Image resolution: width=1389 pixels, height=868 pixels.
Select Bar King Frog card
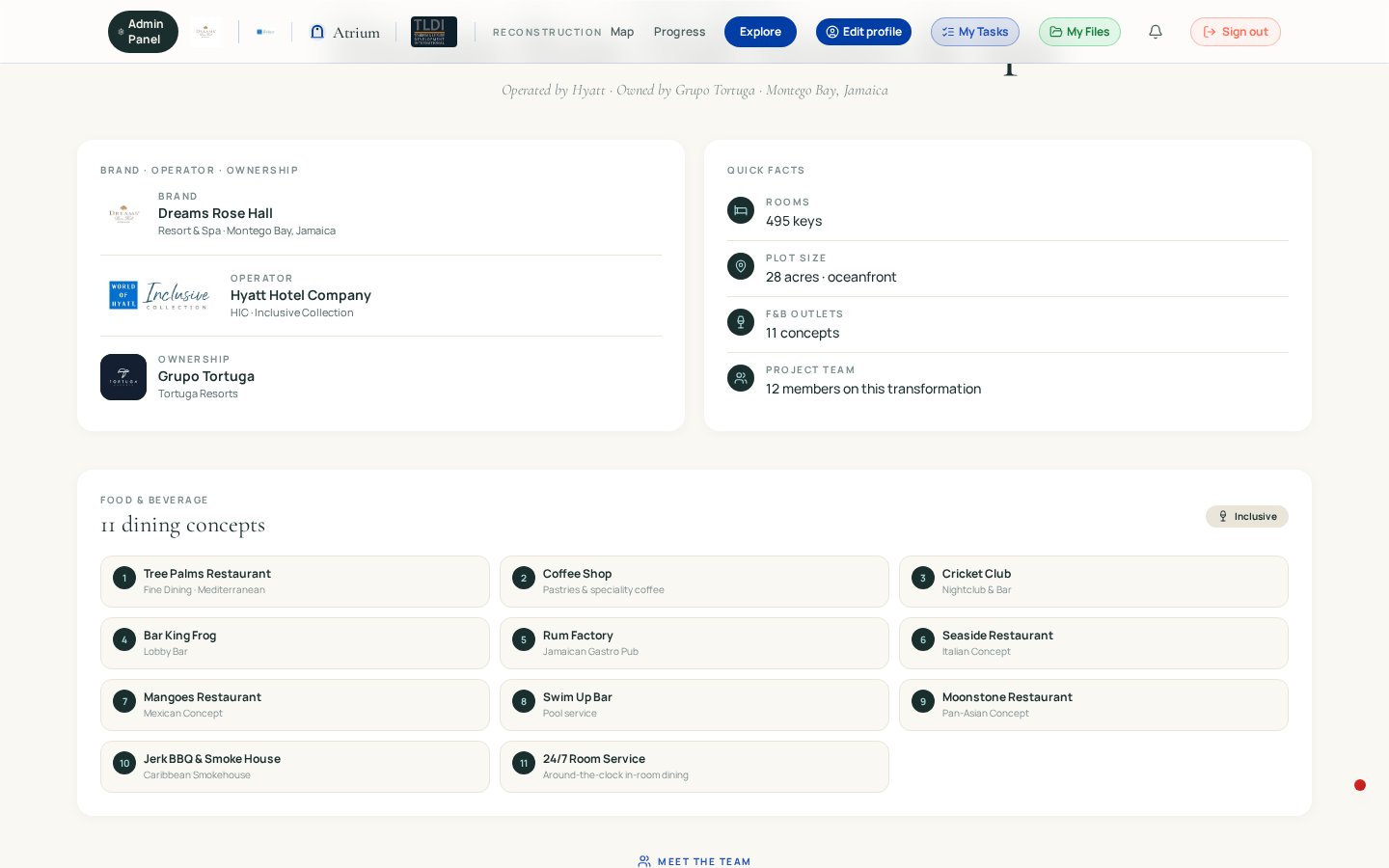tap(295, 643)
